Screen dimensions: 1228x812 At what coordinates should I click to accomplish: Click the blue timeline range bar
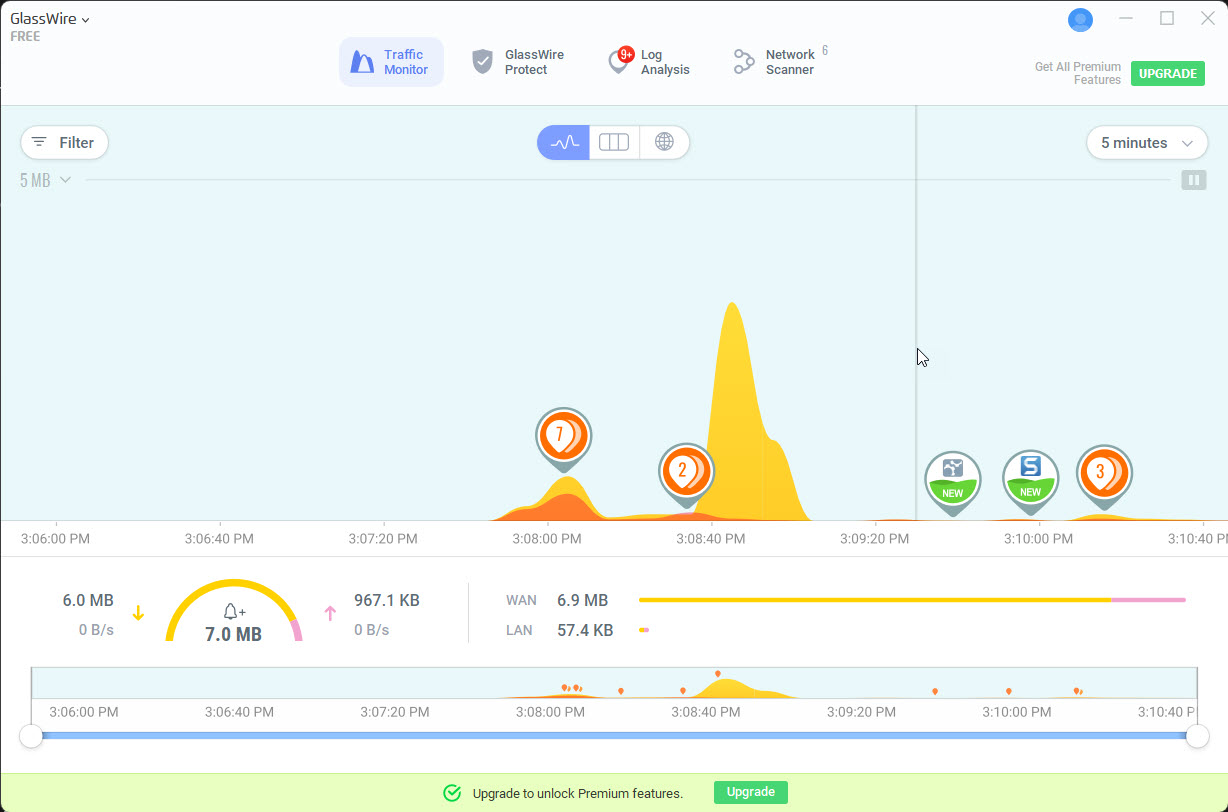[x=614, y=736]
